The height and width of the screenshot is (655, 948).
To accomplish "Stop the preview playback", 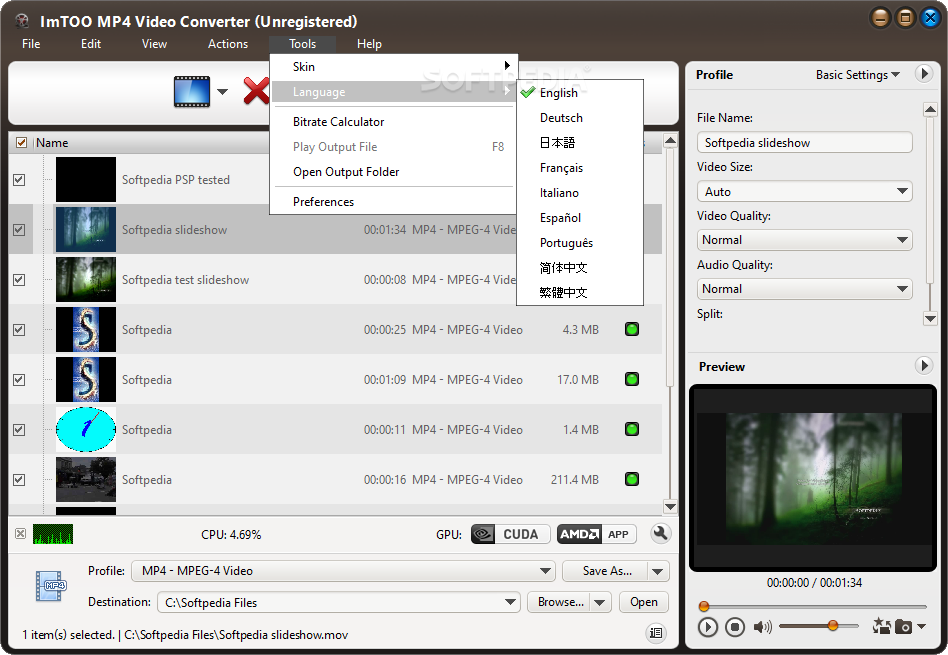I will (735, 627).
